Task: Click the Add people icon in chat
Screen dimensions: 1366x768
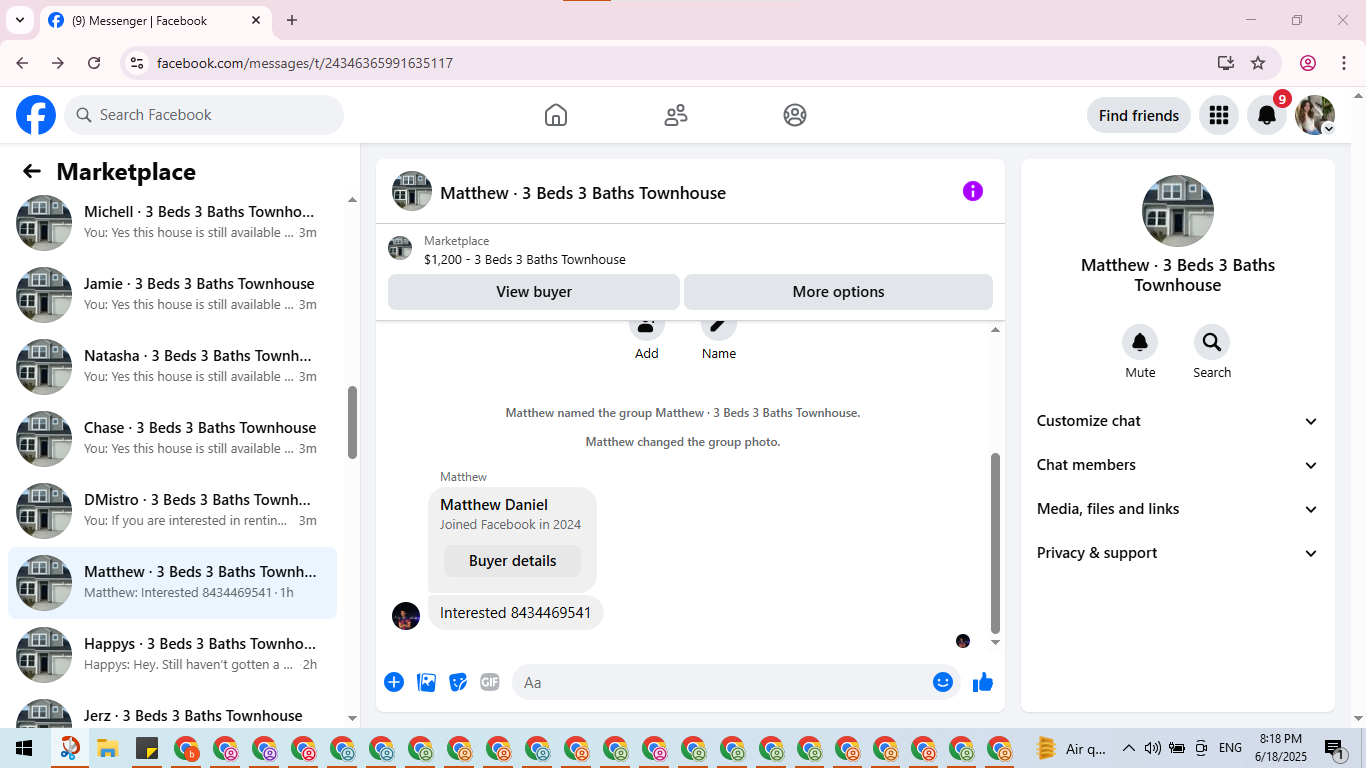Action: (647, 325)
